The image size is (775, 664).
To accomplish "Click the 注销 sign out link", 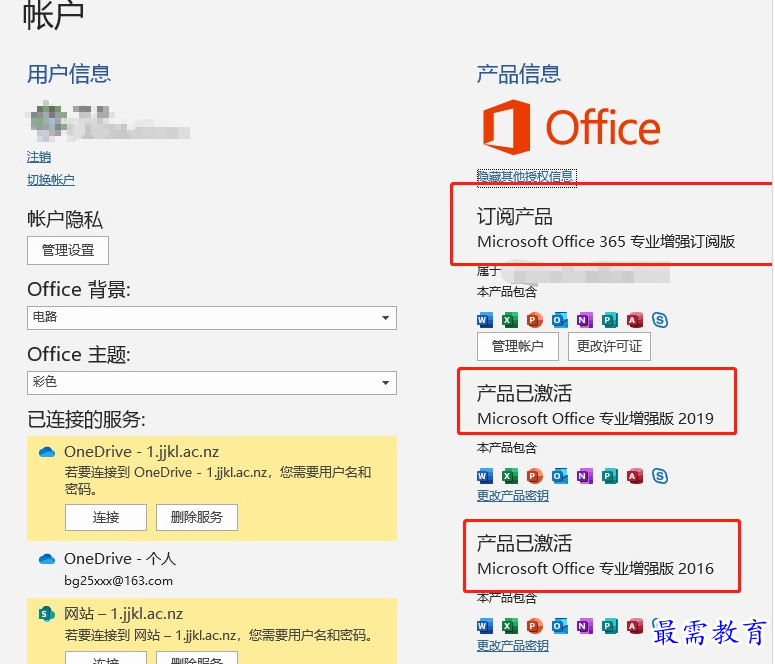I will pyautogui.click(x=39, y=157).
